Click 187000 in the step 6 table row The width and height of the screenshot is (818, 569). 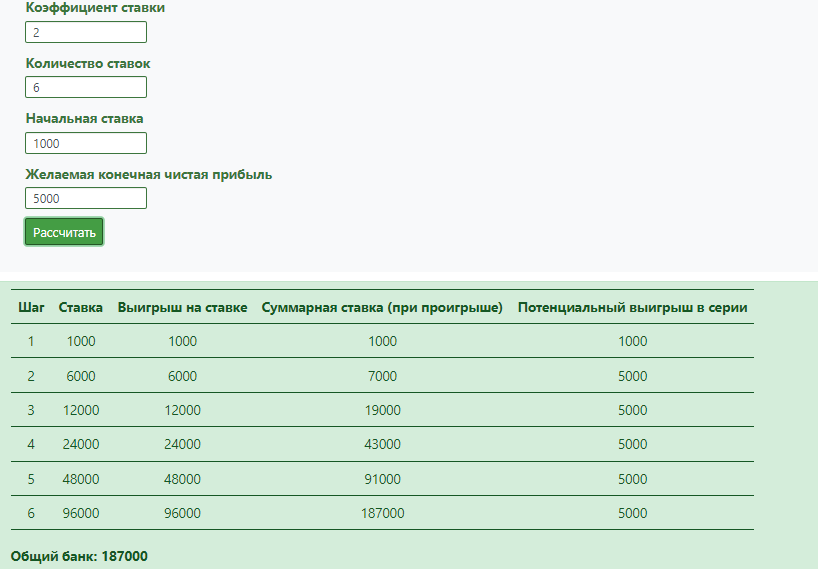tap(382, 513)
